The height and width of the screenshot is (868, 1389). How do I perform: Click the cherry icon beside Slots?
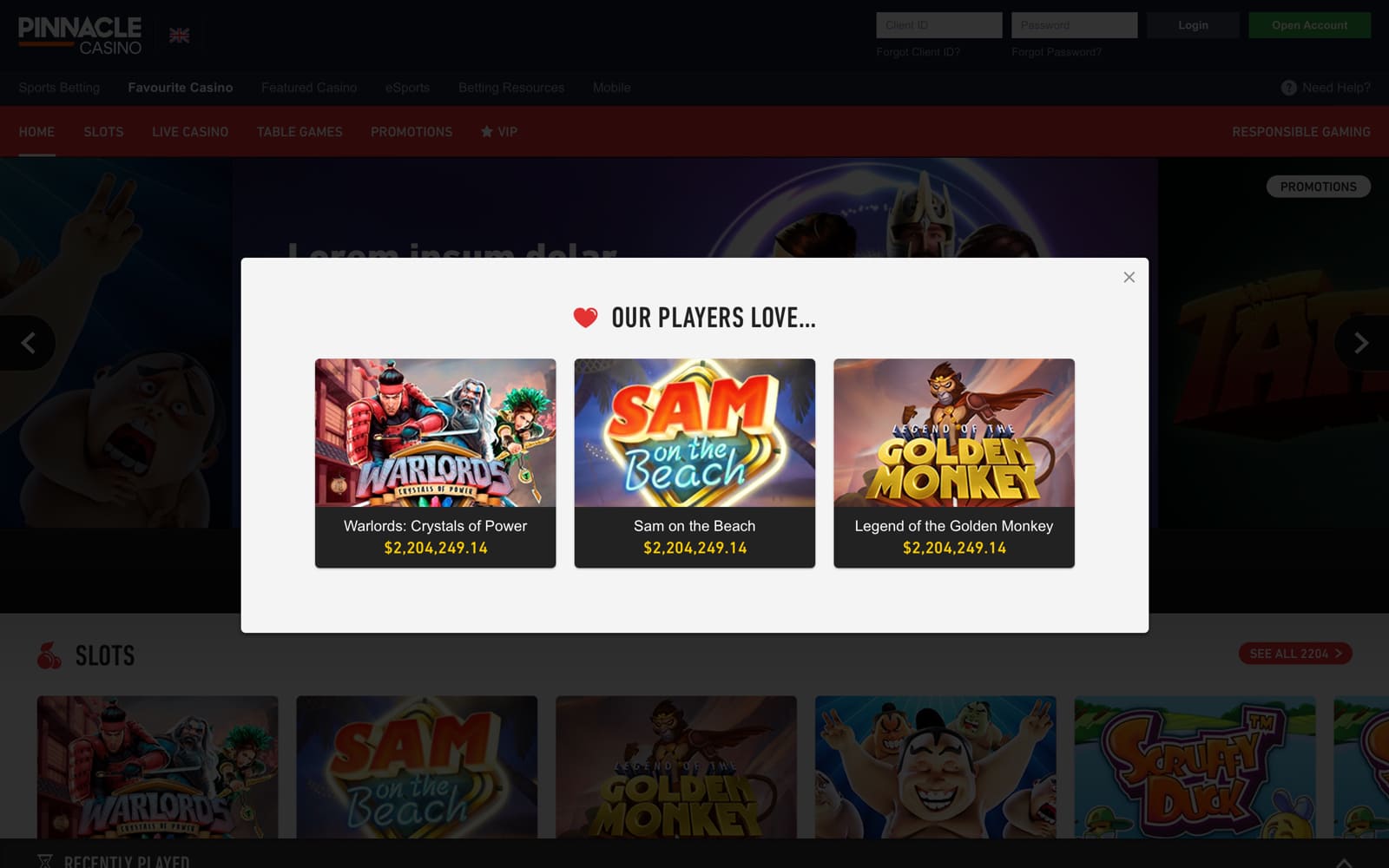click(x=49, y=655)
